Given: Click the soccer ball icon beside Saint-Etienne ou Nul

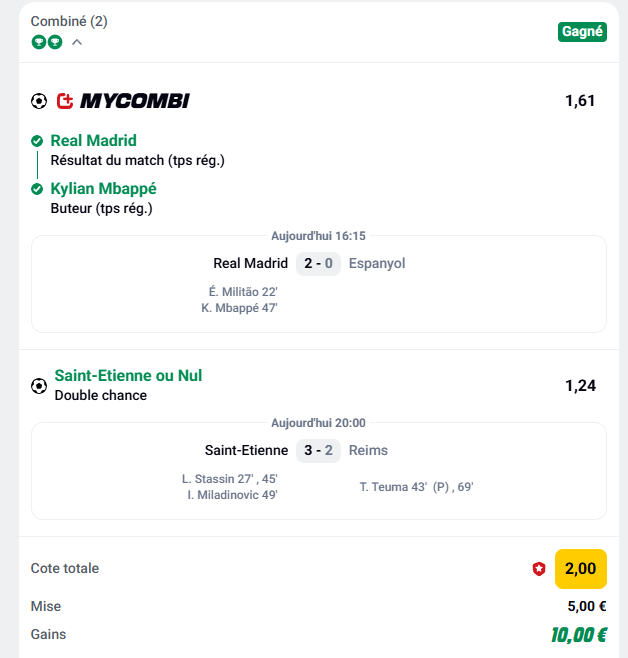Looking at the screenshot, I should click(x=39, y=385).
